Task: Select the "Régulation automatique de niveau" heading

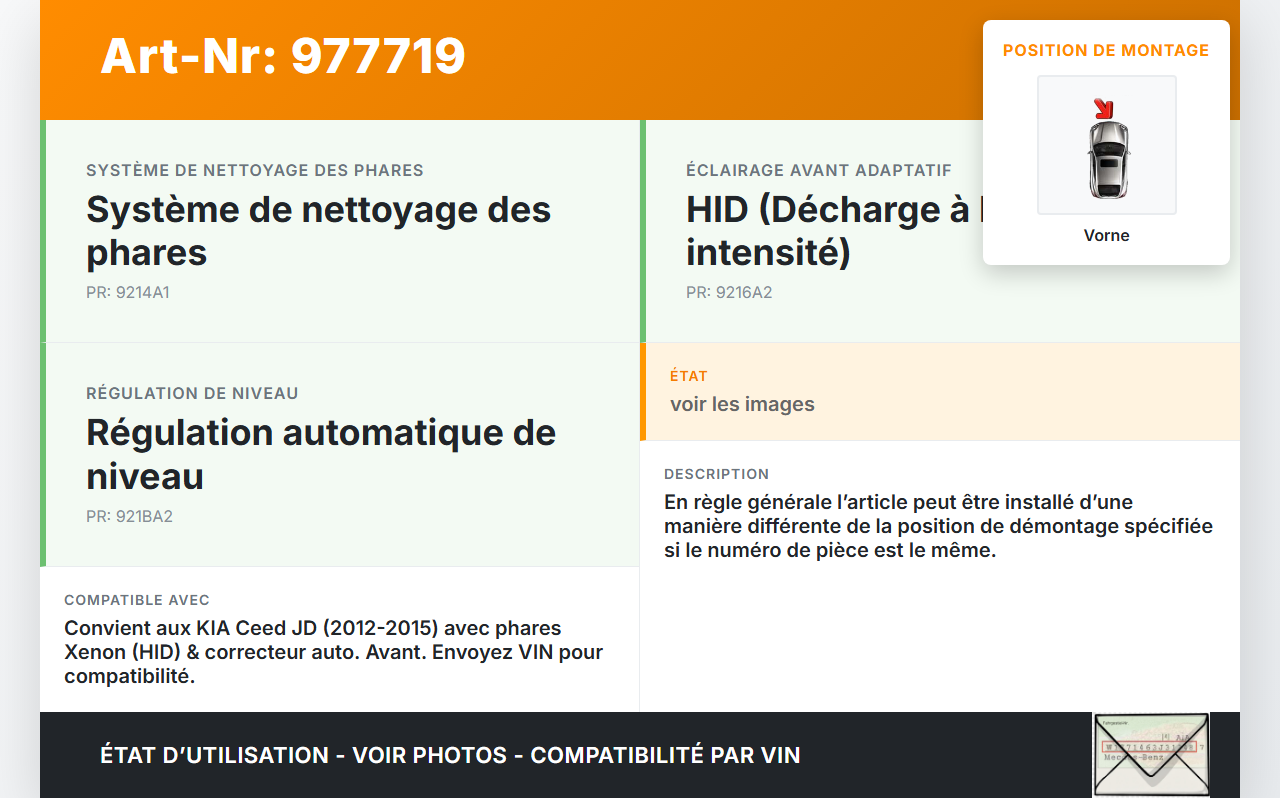Action: (321, 454)
